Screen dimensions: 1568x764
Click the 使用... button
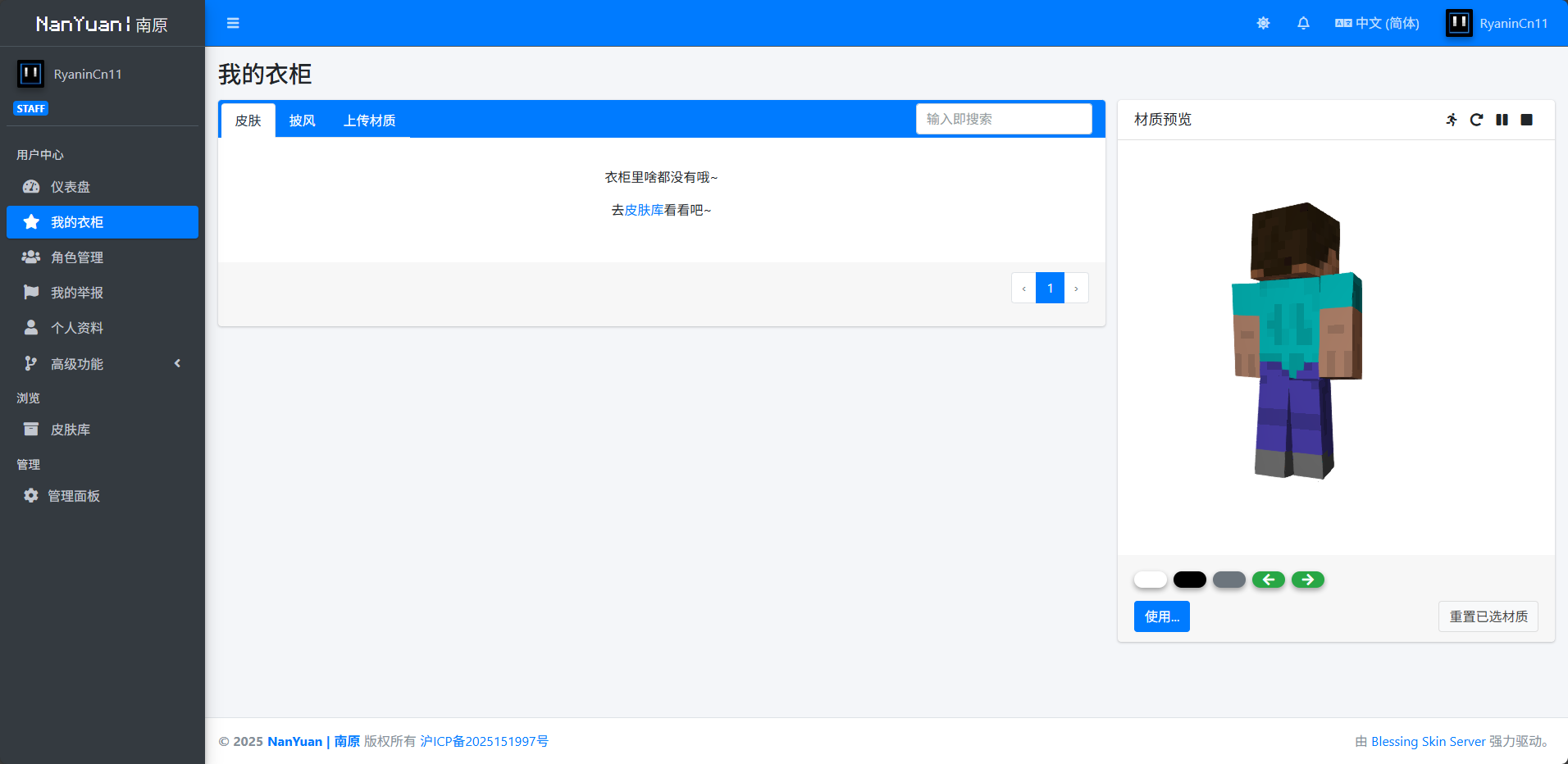pos(1161,616)
